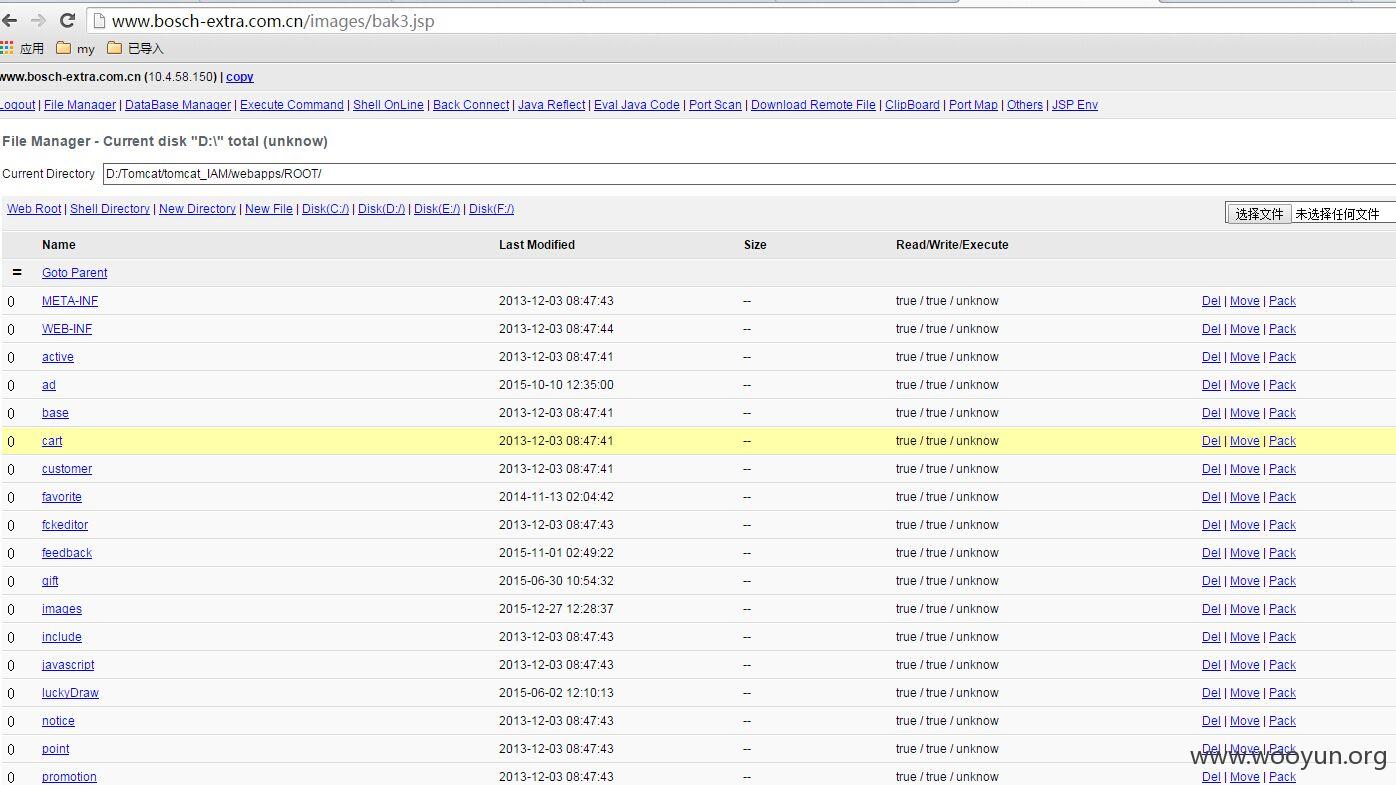Open the javascript folder

pos(68,665)
